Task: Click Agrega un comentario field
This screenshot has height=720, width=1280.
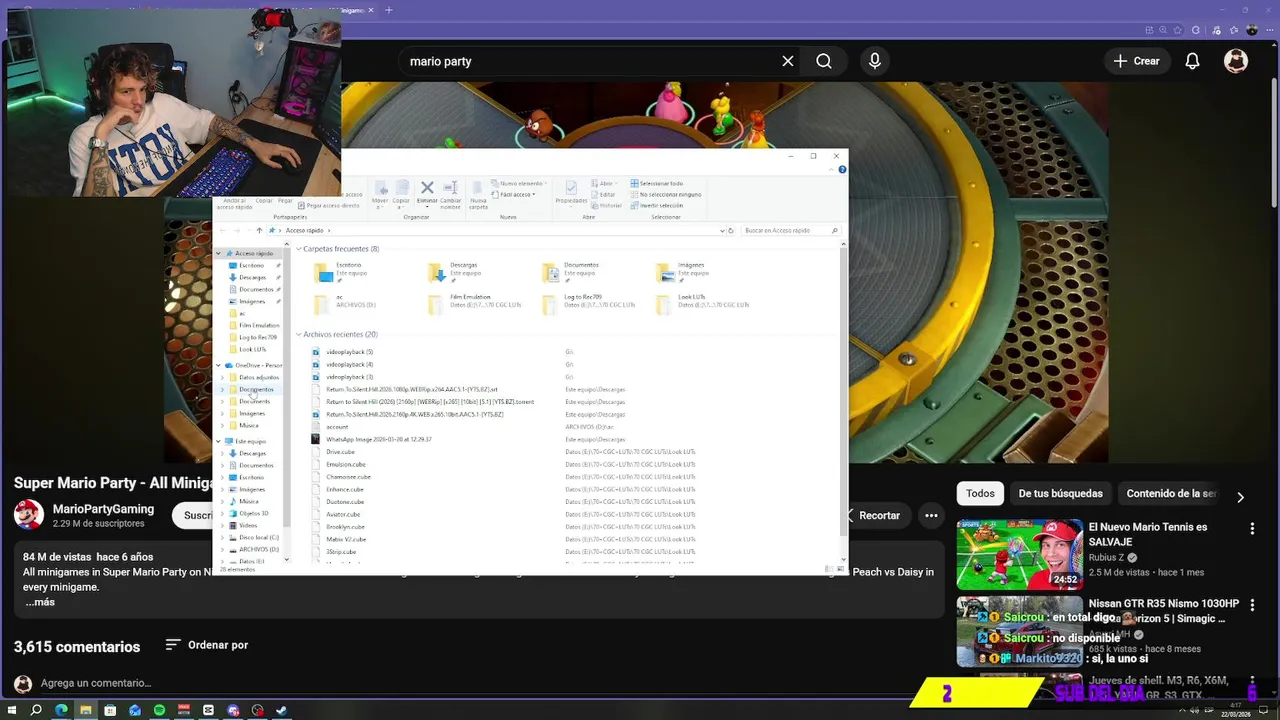Action: pyautogui.click(x=96, y=683)
